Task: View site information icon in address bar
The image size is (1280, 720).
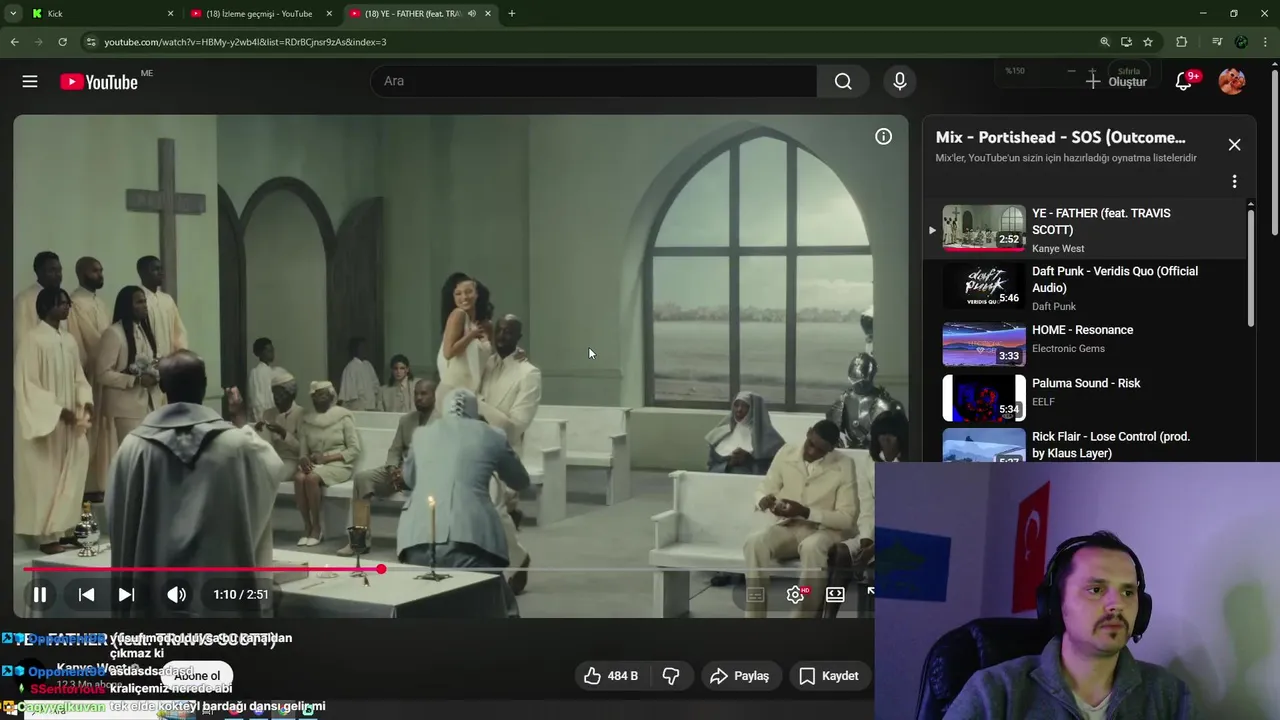Action: click(91, 42)
